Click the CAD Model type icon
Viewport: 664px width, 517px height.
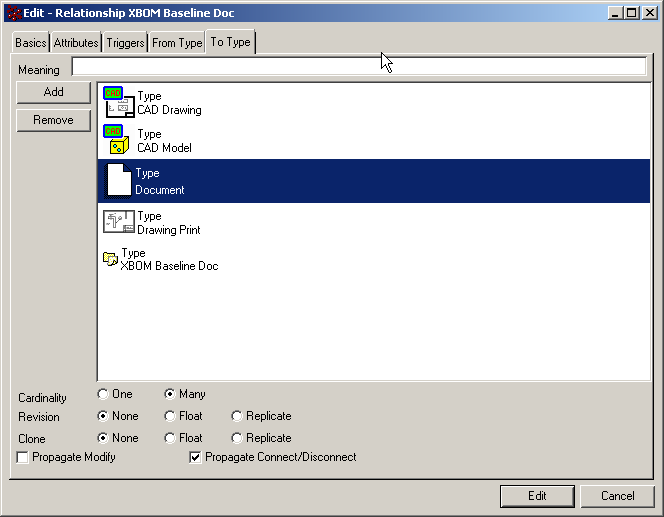118,141
